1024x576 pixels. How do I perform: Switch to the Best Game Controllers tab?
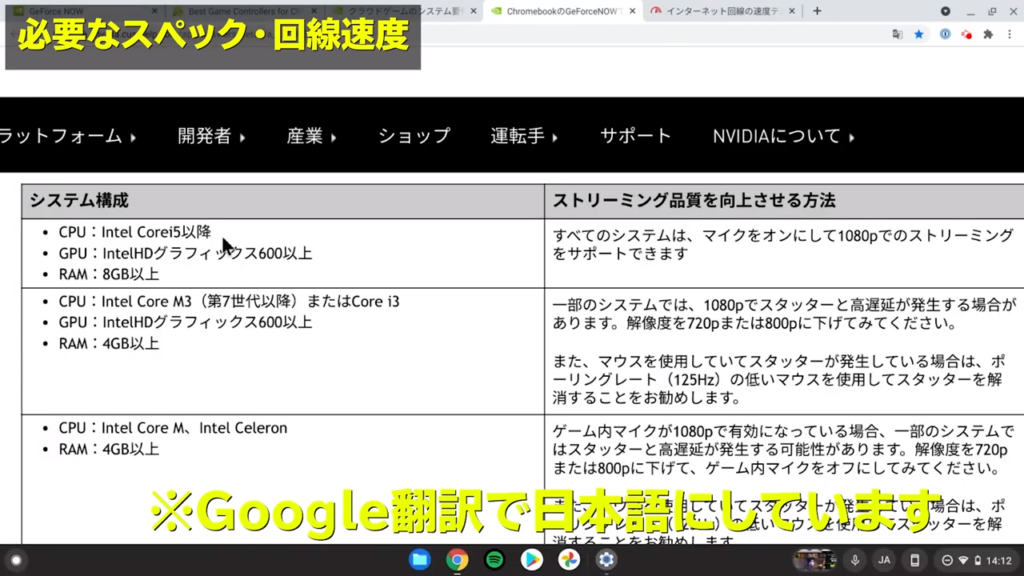[243, 11]
